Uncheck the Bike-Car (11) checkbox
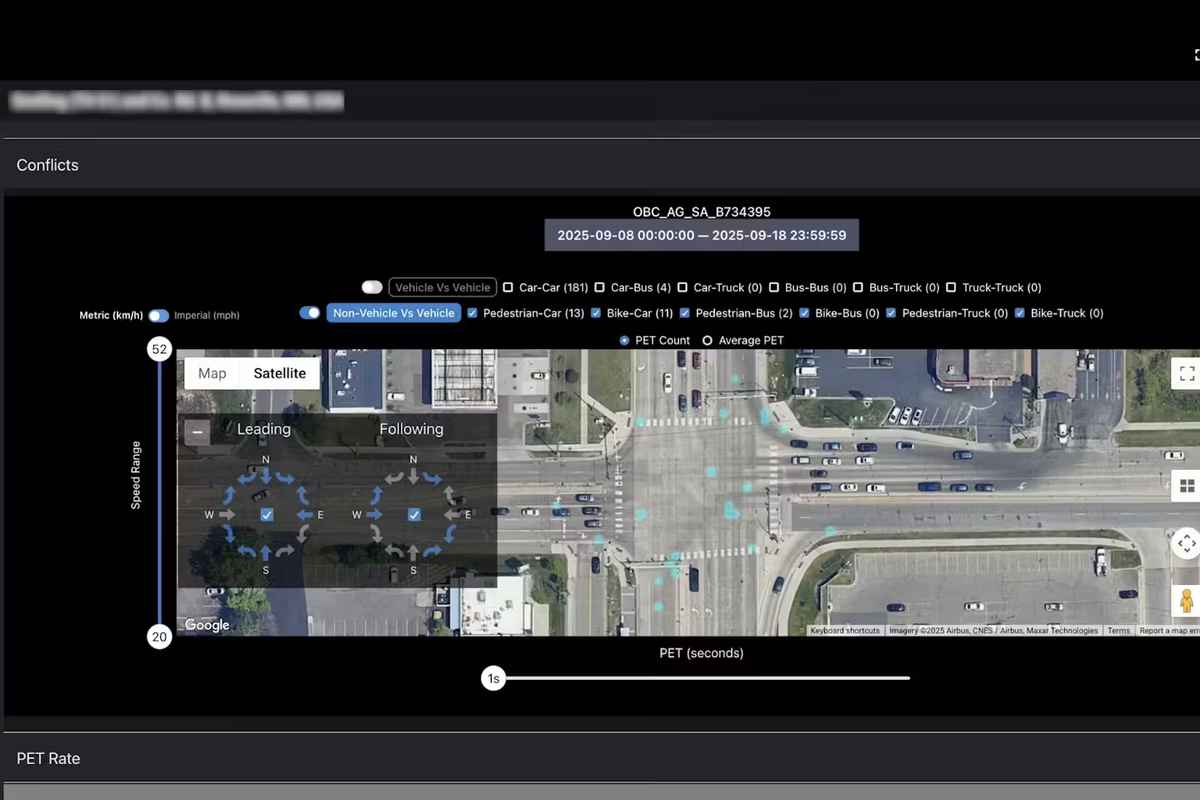 (x=596, y=313)
